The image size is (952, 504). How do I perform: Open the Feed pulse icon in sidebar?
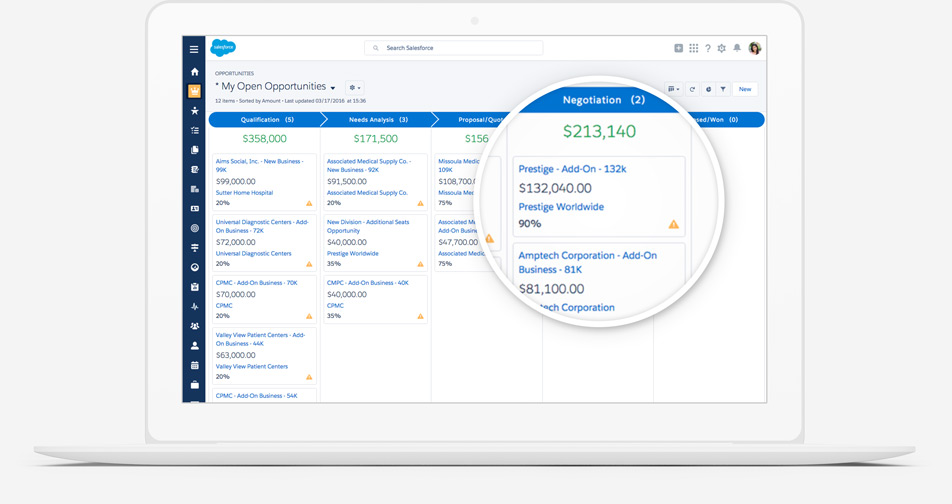[x=194, y=307]
